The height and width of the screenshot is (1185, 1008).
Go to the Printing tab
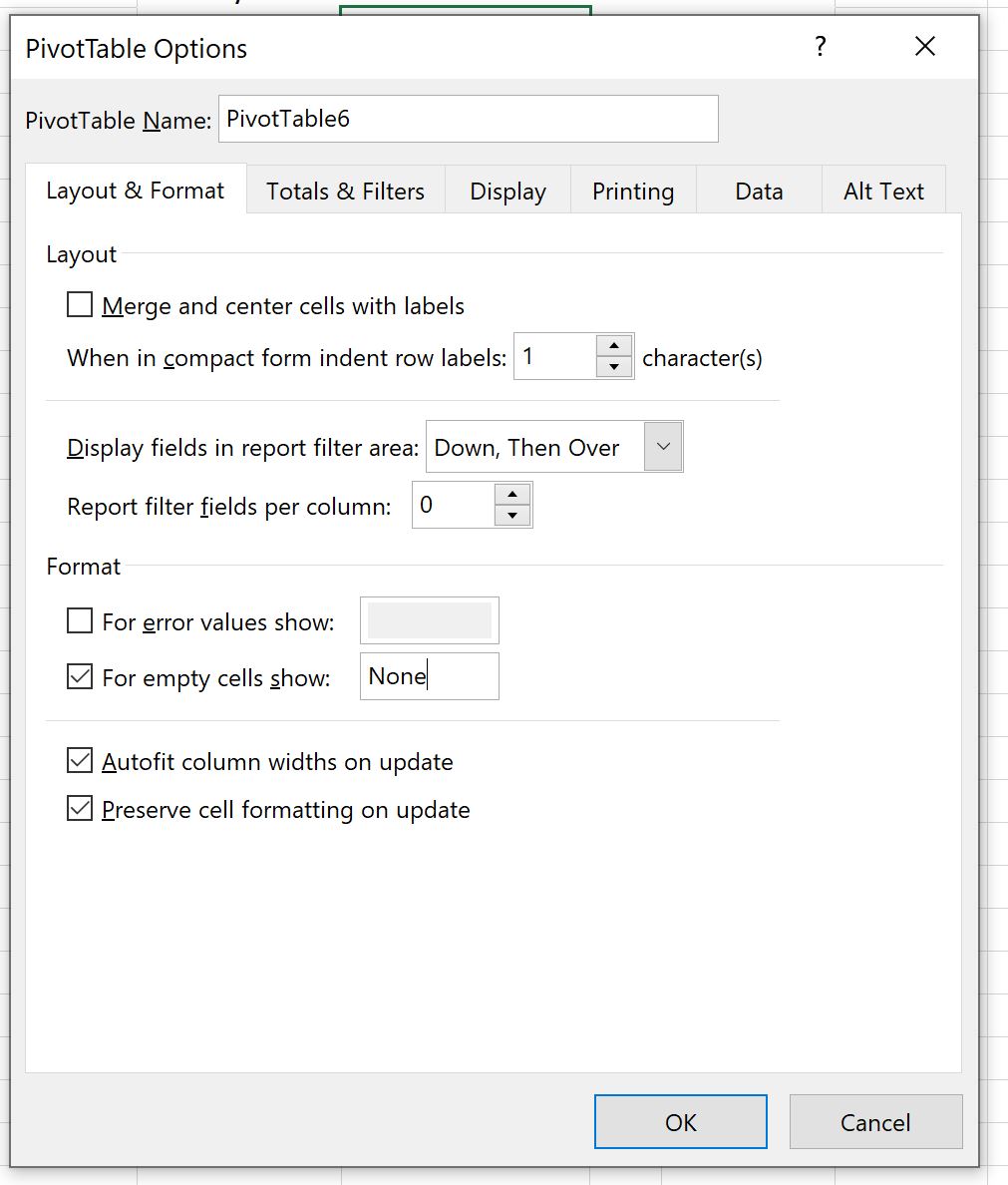click(x=633, y=192)
